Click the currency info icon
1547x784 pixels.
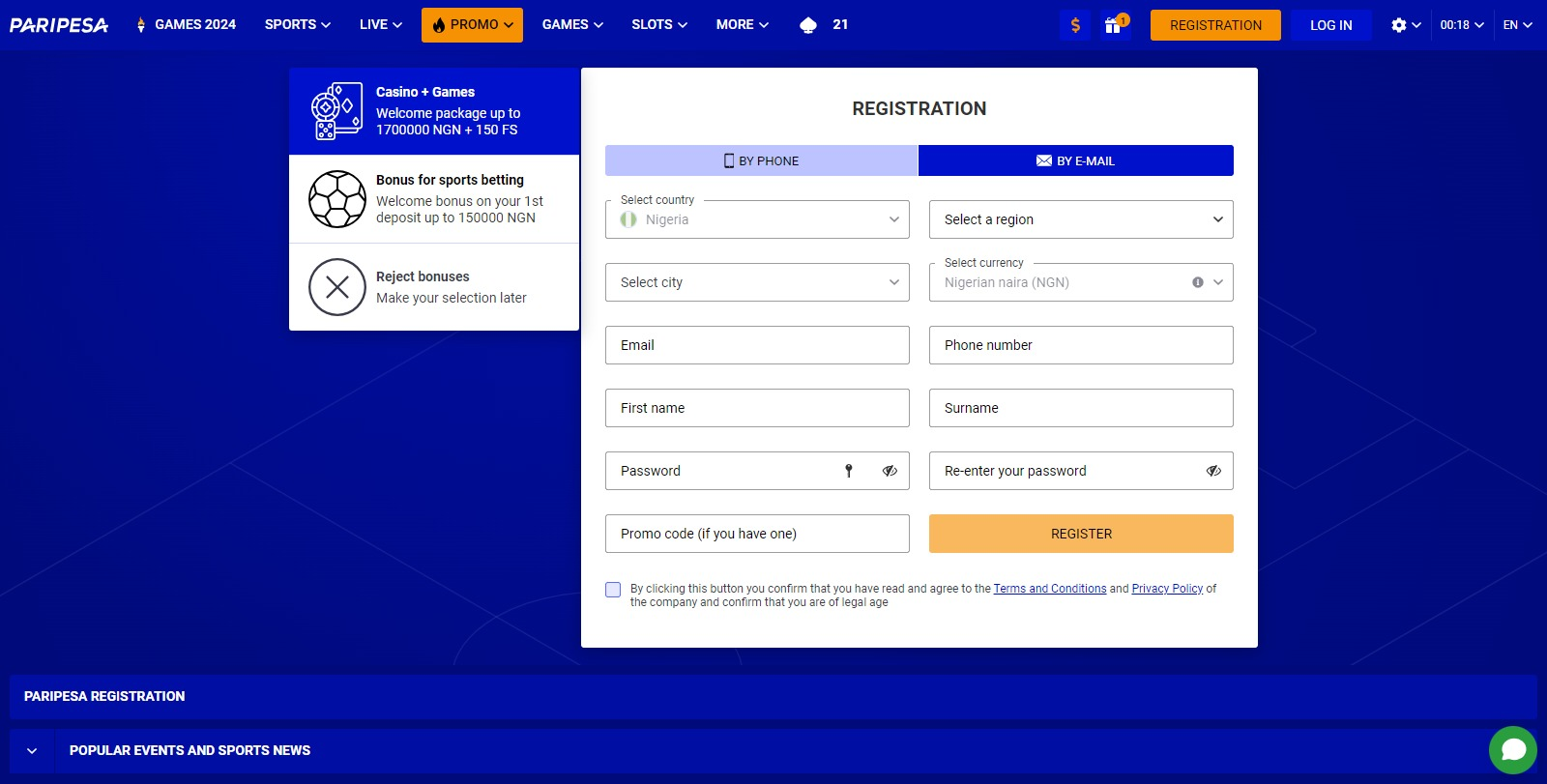pyautogui.click(x=1198, y=282)
